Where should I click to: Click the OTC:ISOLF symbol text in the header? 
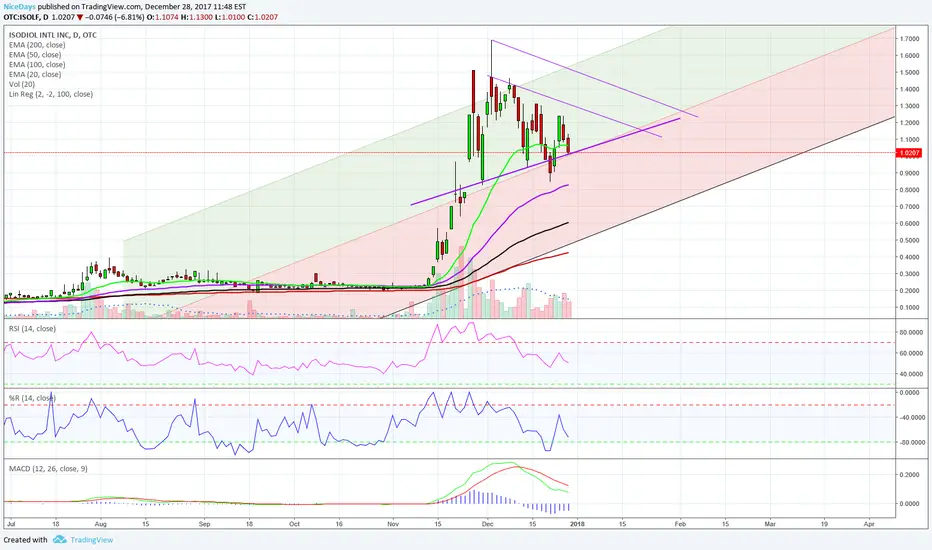pyautogui.click(x=21, y=17)
